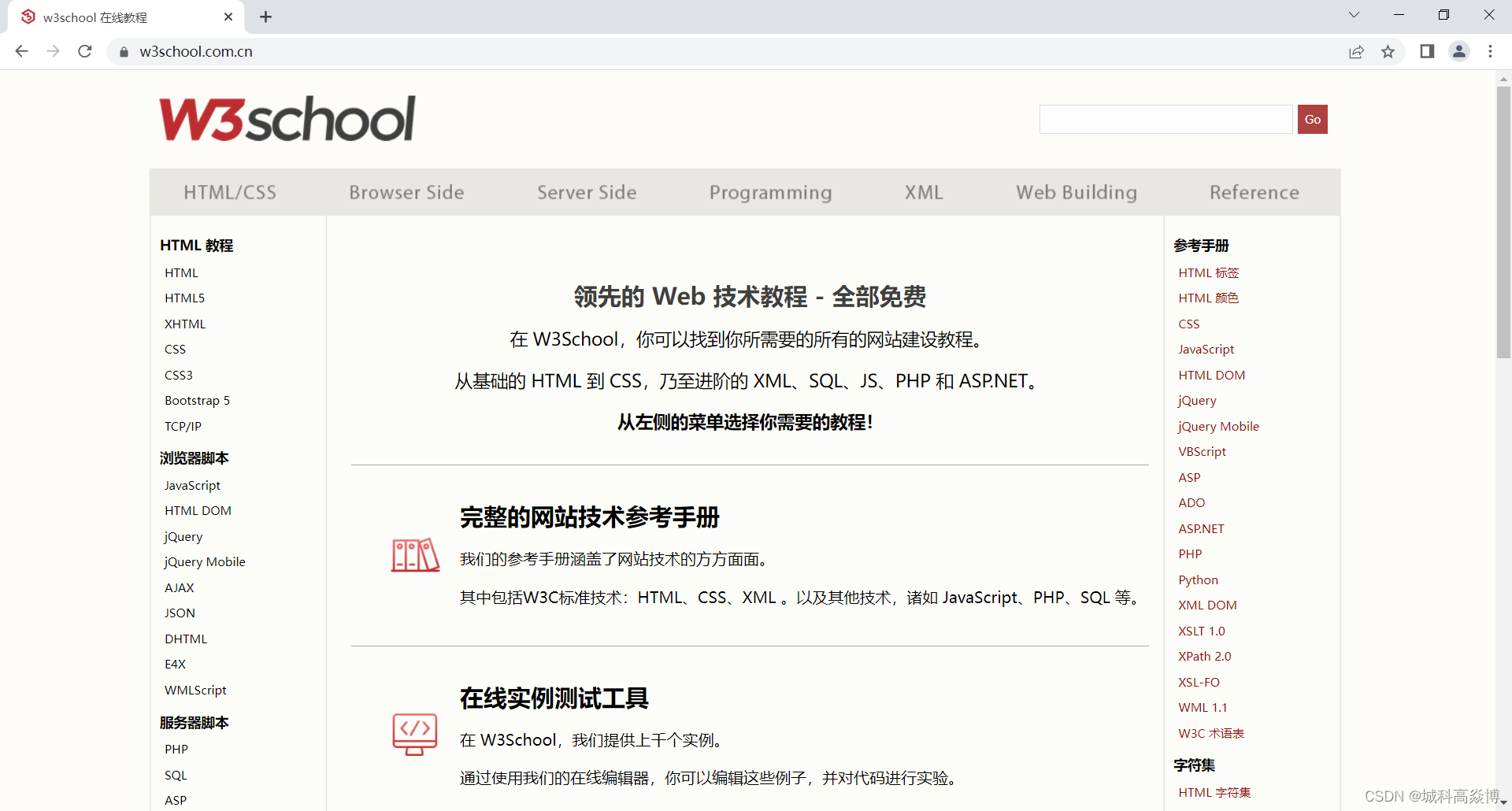Open HTML5 tutorial in left menu
Image resolution: width=1512 pixels, height=811 pixels.
click(x=184, y=298)
